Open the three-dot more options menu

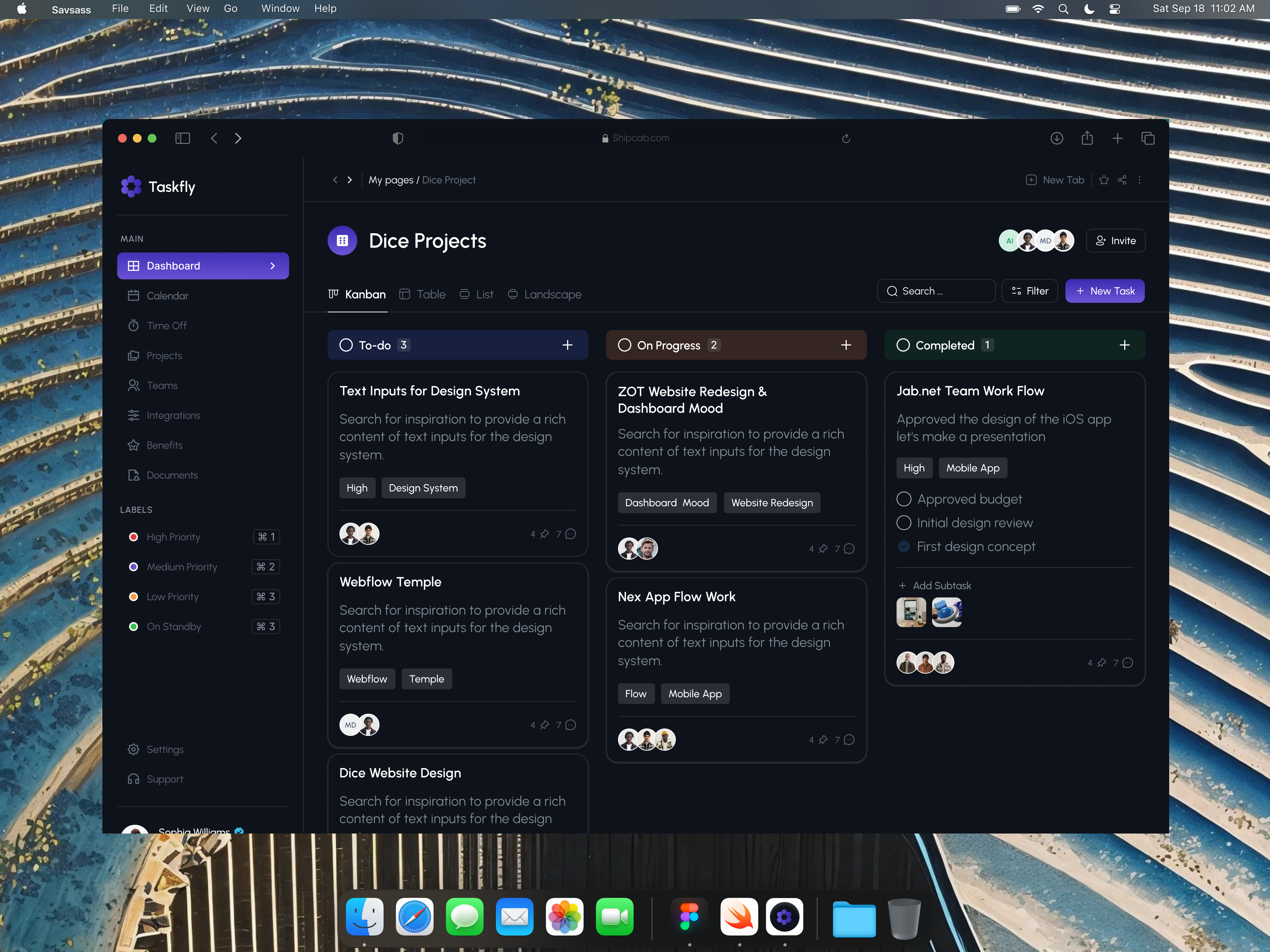[x=1140, y=180]
